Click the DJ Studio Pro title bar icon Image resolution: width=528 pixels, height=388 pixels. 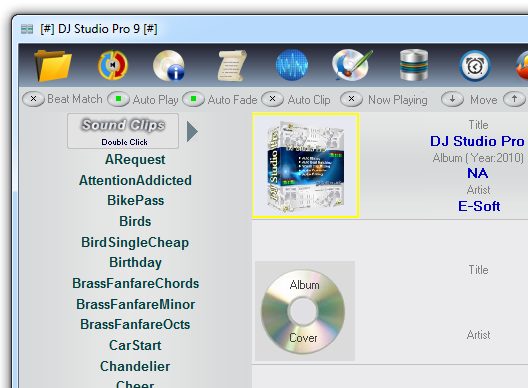click(27, 29)
